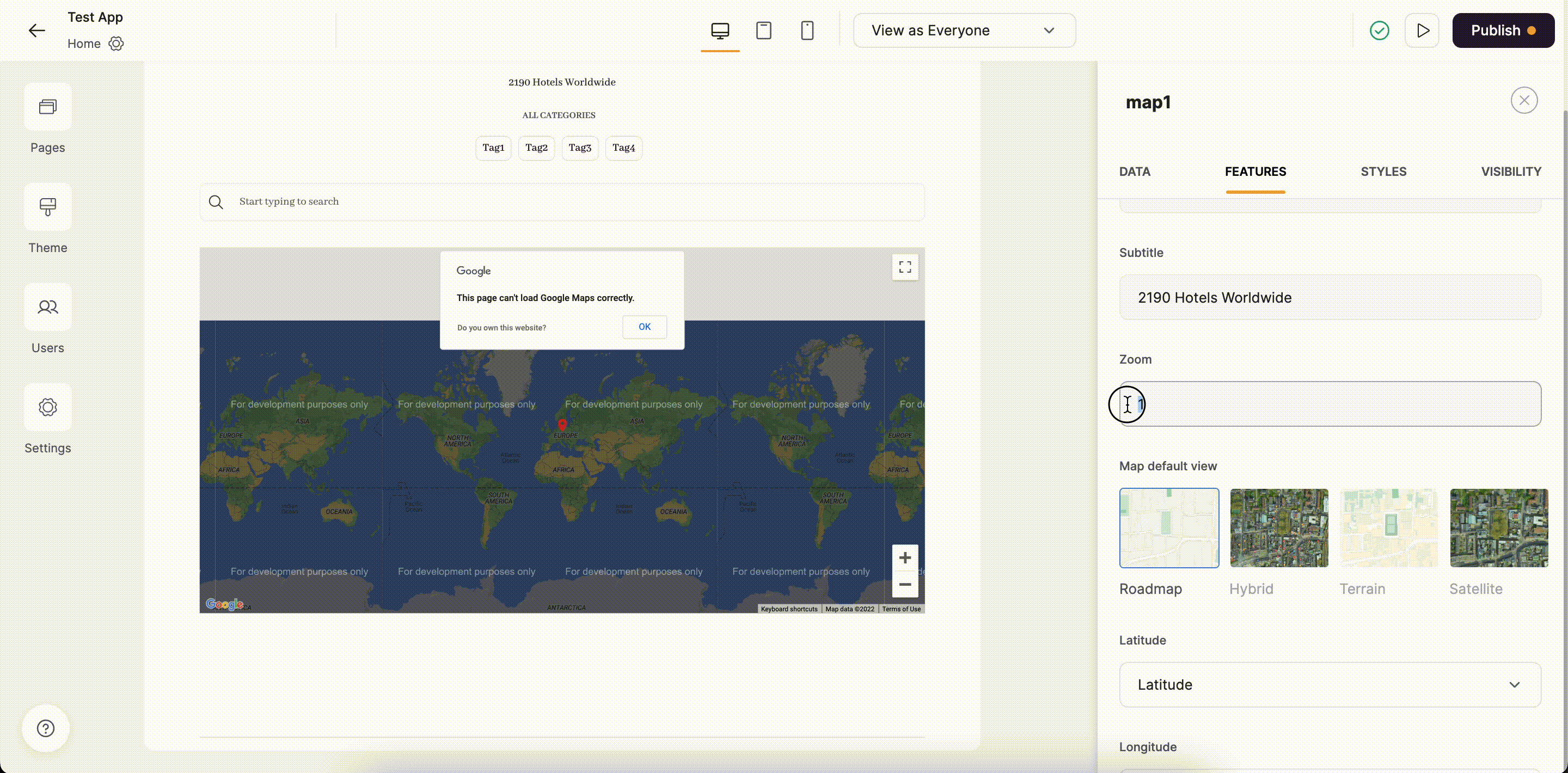This screenshot has width=1568, height=773.
Task: Open the Users panel icon
Action: [x=47, y=308]
